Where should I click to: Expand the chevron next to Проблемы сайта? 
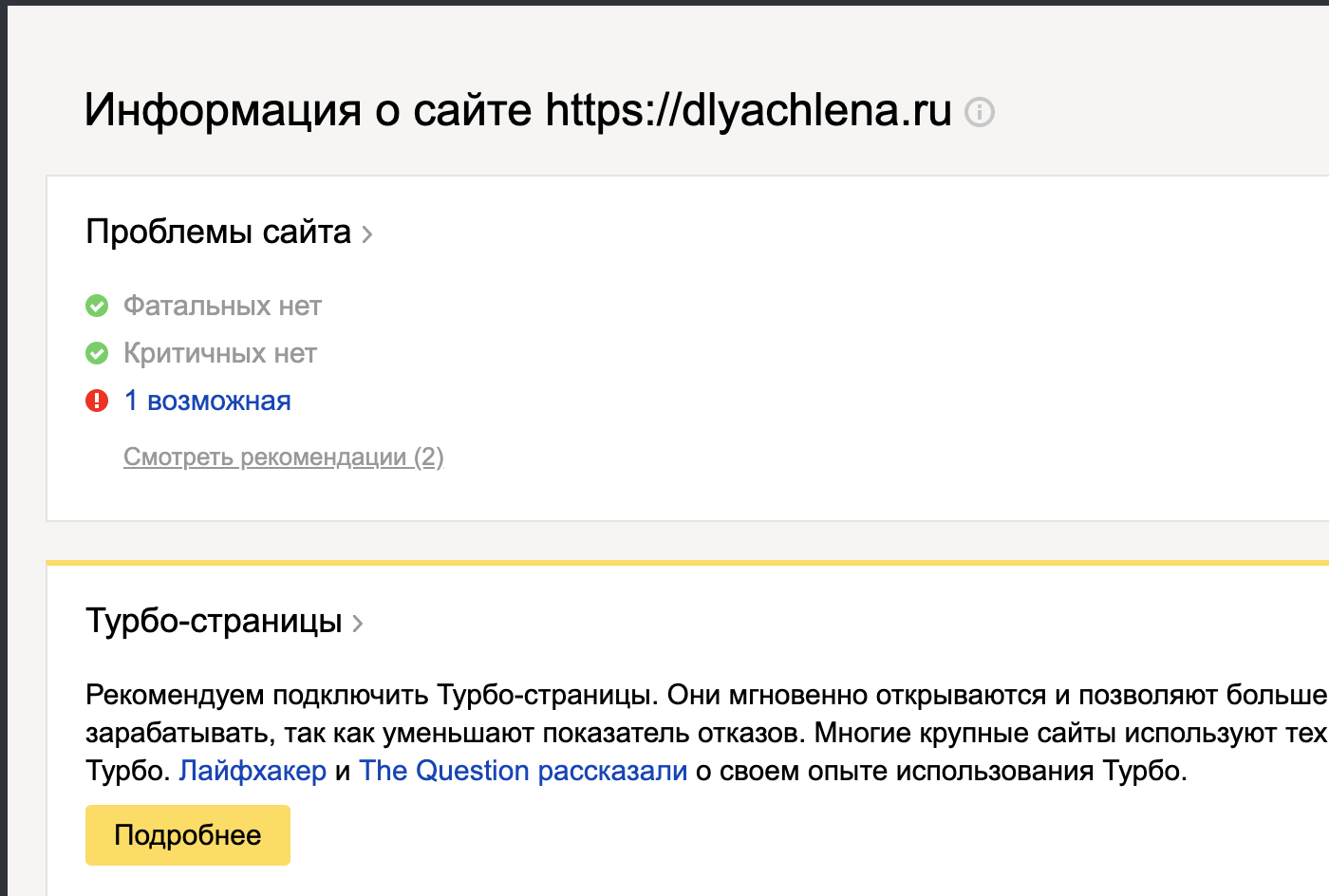[367, 233]
